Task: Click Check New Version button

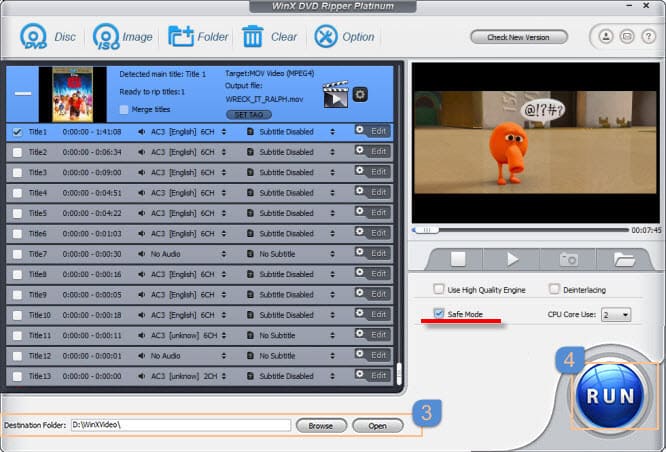Action: coord(519,37)
